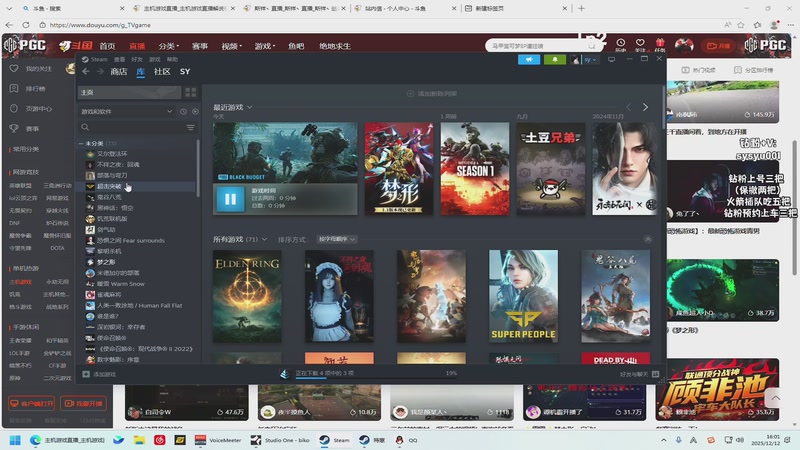
Task: Open the advanced filter options icon
Action: point(190,127)
